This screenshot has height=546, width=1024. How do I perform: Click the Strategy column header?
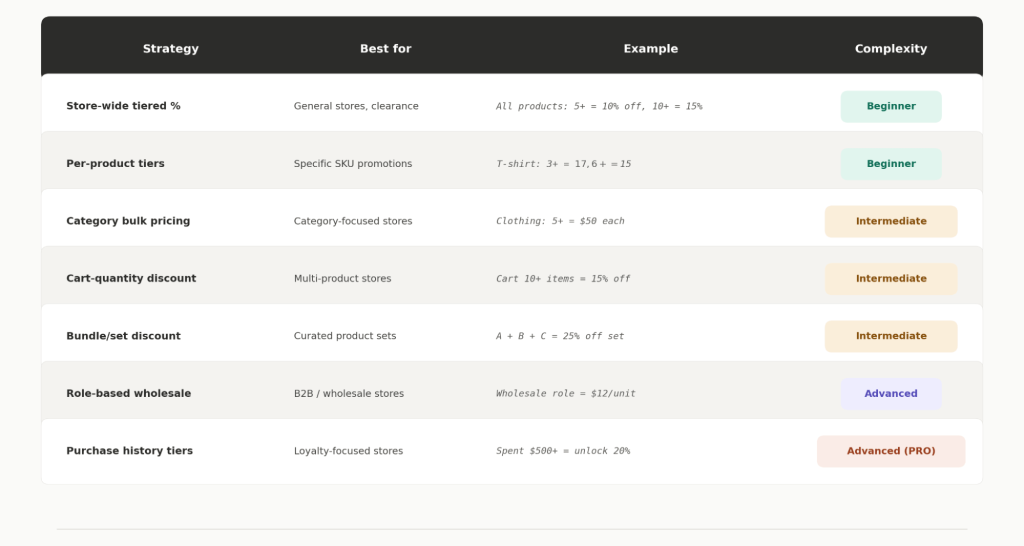coord(170,48)
